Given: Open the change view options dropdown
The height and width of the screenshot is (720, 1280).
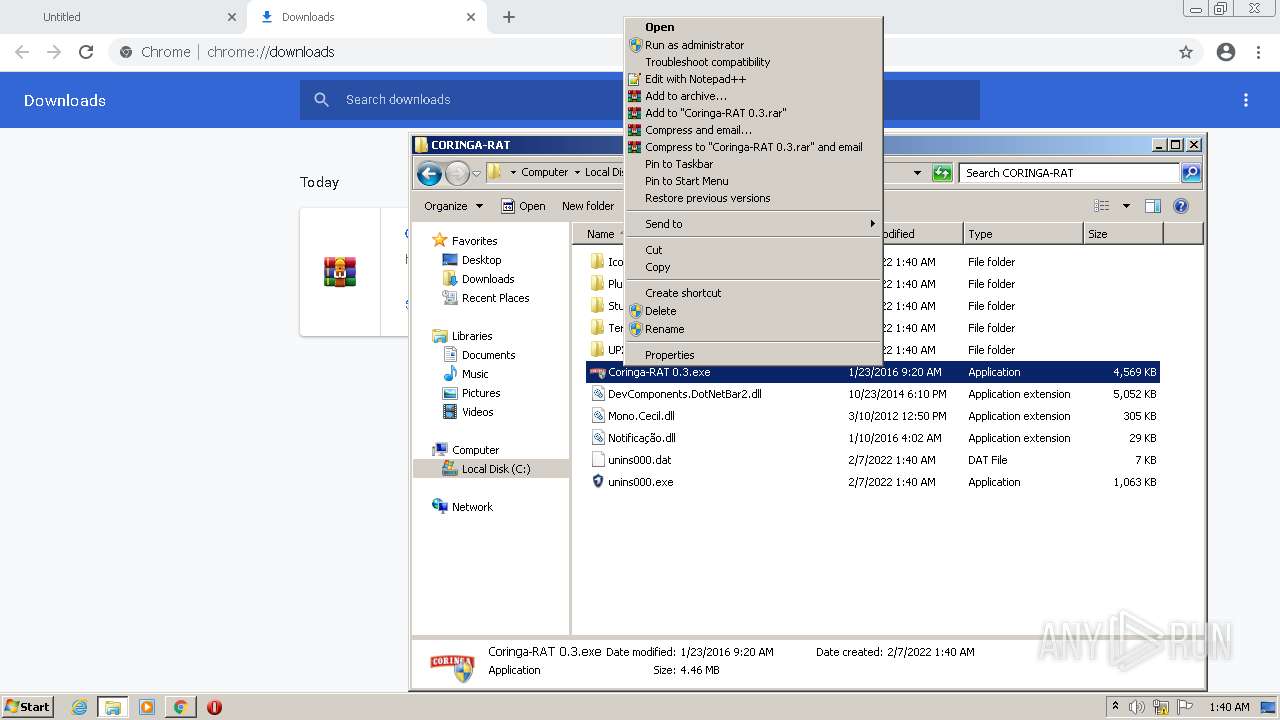Looking at the screenshot, I should tap(1126, 206).
